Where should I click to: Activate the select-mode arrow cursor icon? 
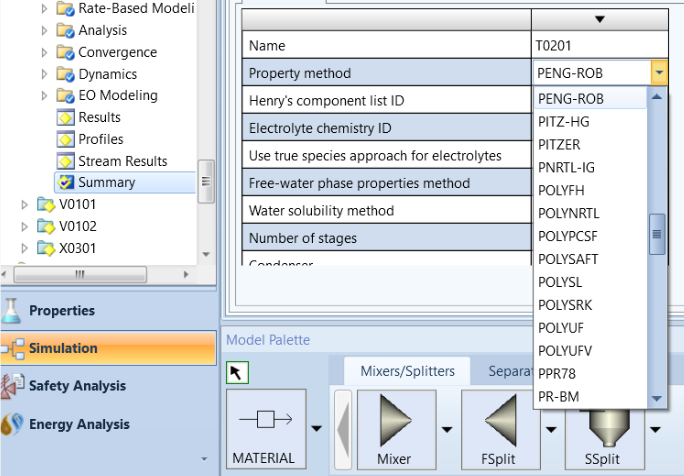click(x=239, y=373)
